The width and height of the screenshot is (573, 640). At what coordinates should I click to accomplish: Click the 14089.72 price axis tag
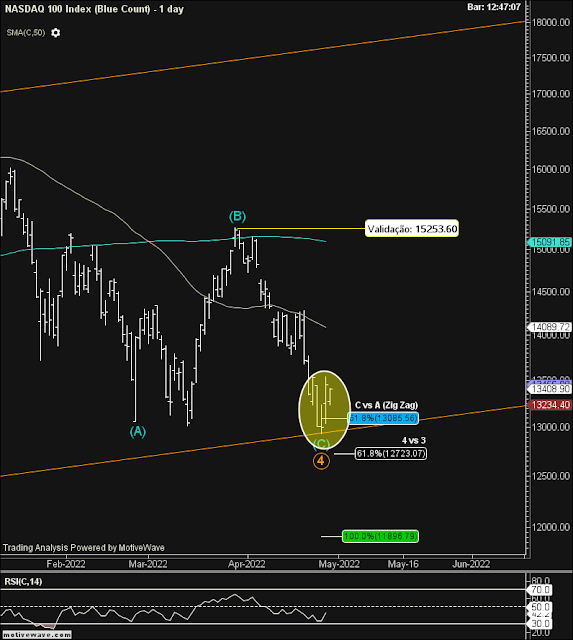pyautogui.click(x=550, y=327)
